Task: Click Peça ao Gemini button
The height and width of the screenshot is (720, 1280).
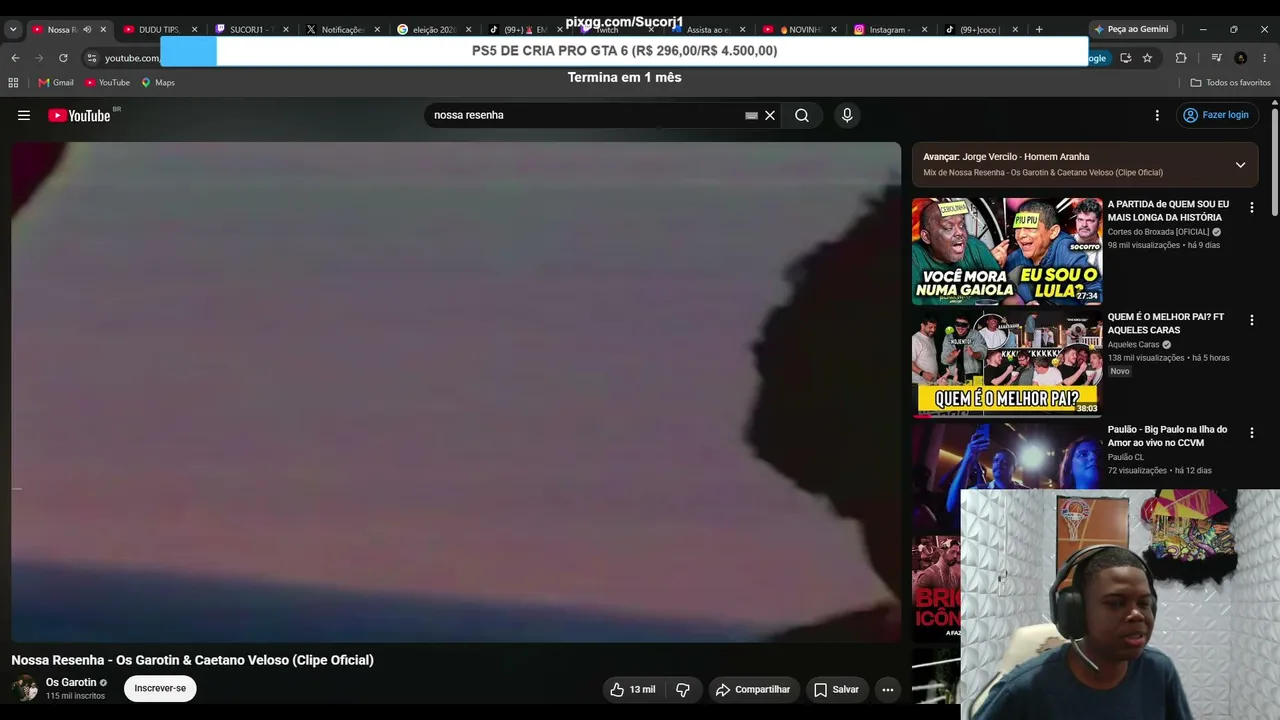Action: [1131, 30]
